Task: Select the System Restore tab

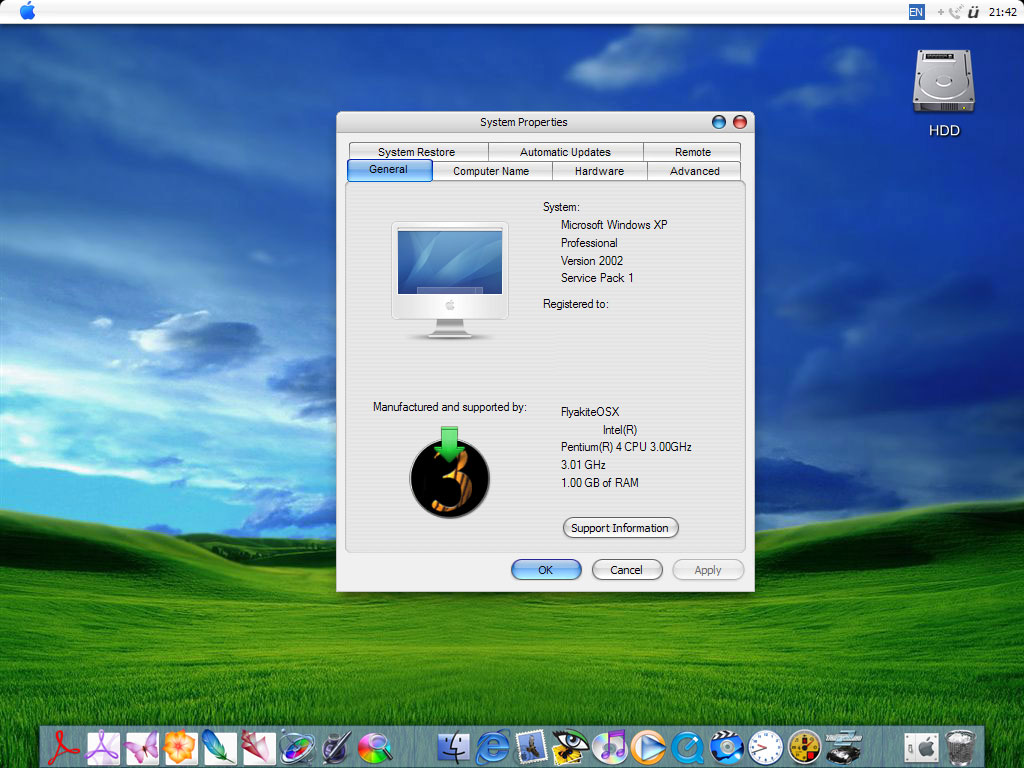Action: point(417,152)
